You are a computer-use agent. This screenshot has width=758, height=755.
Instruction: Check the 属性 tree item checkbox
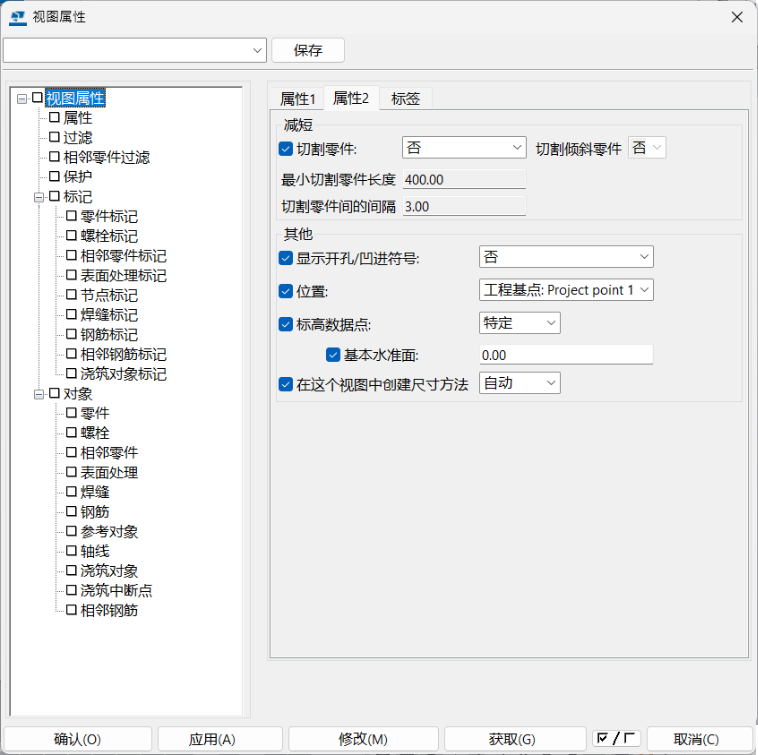click(55, 117)
